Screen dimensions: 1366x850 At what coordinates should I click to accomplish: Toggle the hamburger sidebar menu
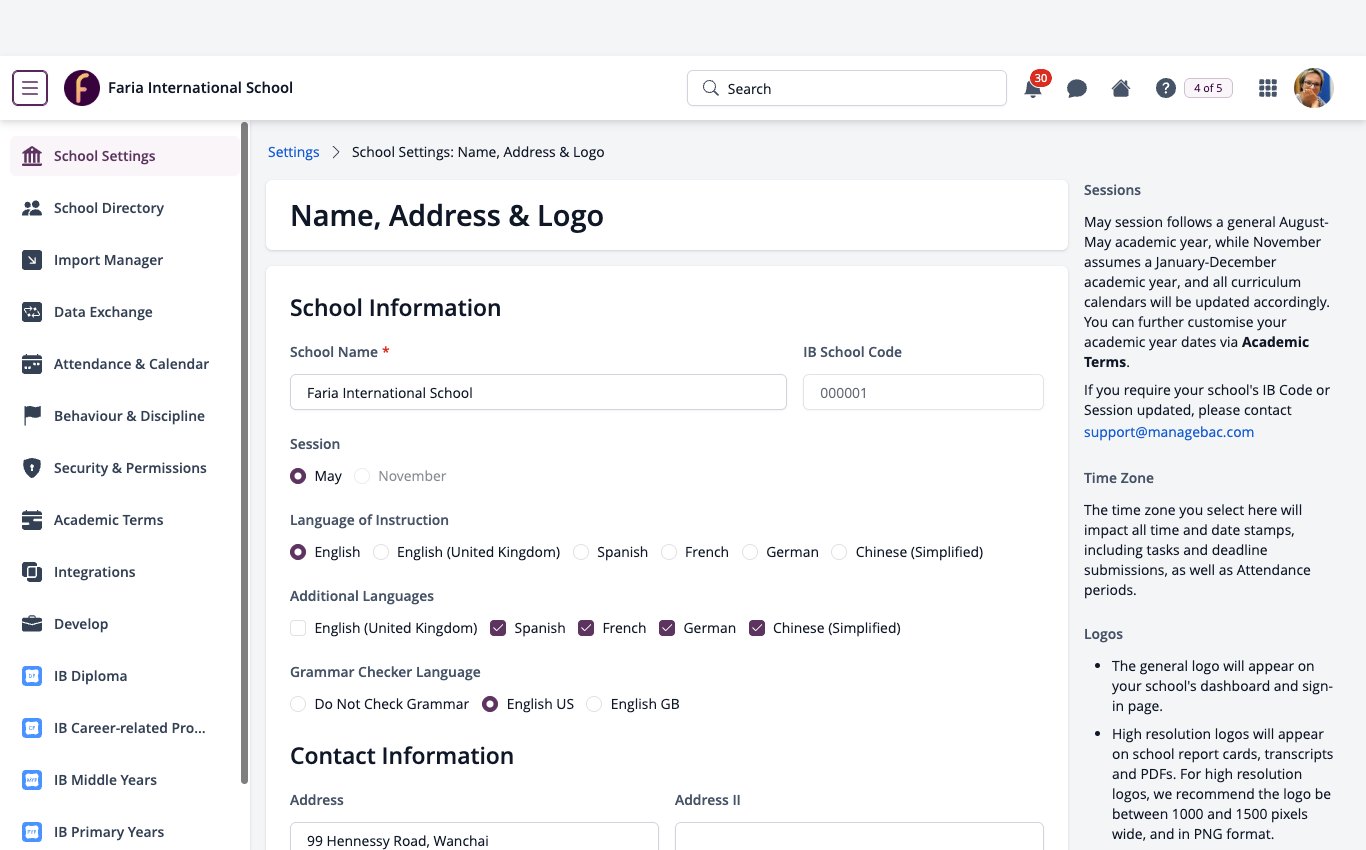click(30, 88)
